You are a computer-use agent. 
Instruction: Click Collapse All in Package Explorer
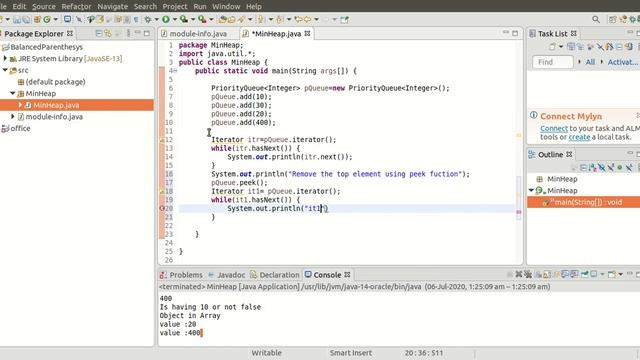pyautogui.click(x=99, y=33)
